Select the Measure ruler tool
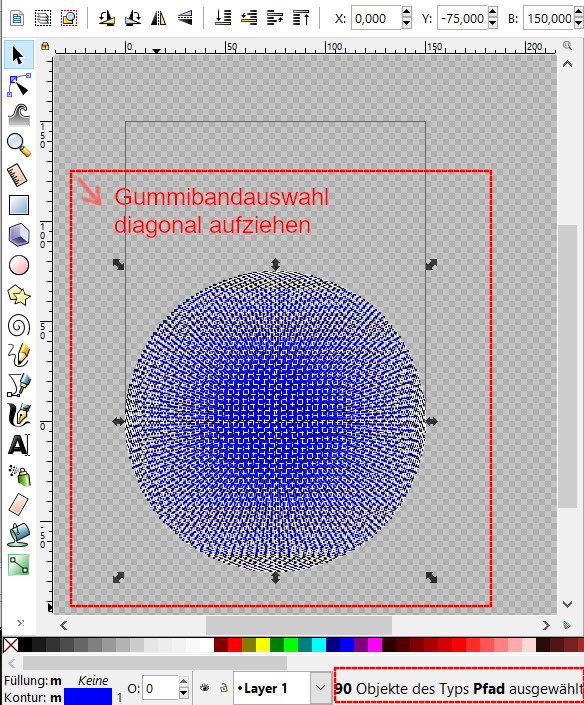584x705 pixels. pyautogui.click(x=18, y=175)
